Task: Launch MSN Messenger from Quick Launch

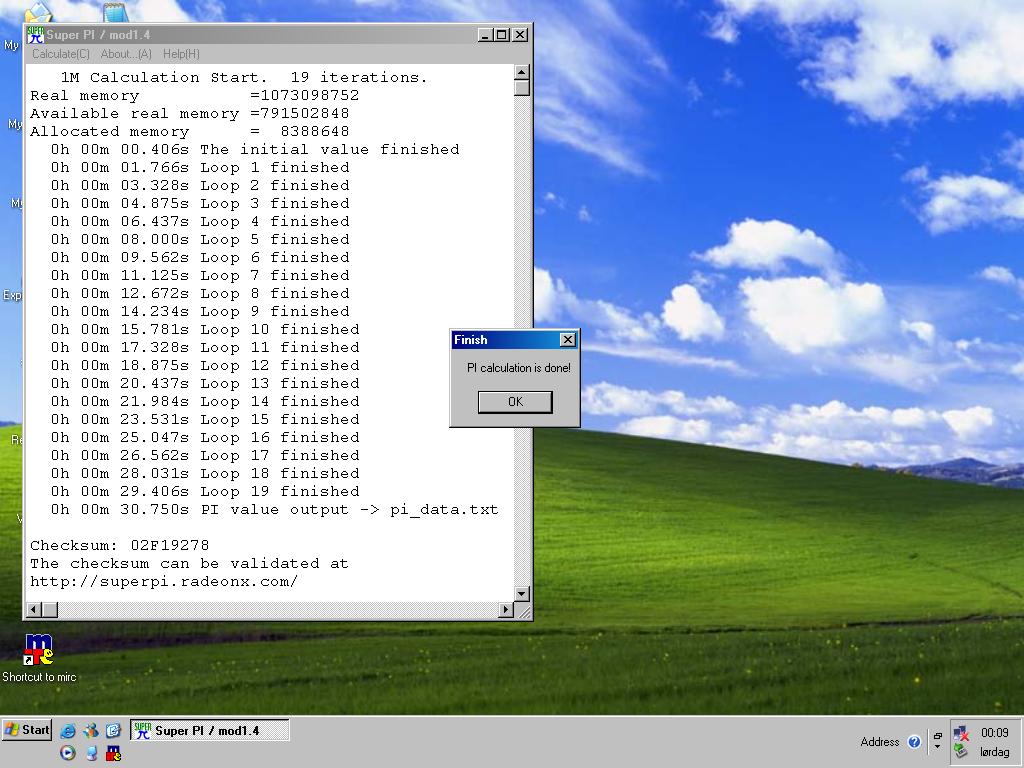Action: [91, 730]
